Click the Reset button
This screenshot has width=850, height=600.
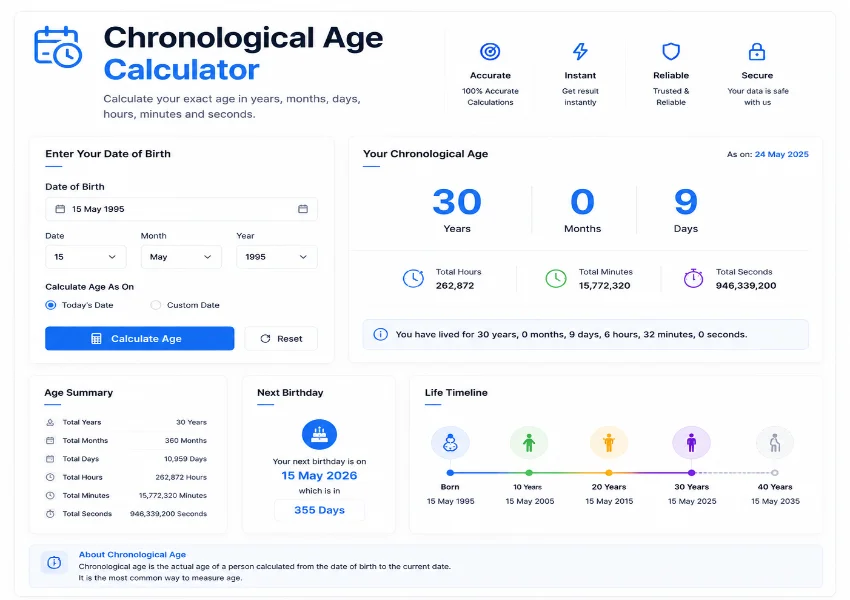[281, 339]
